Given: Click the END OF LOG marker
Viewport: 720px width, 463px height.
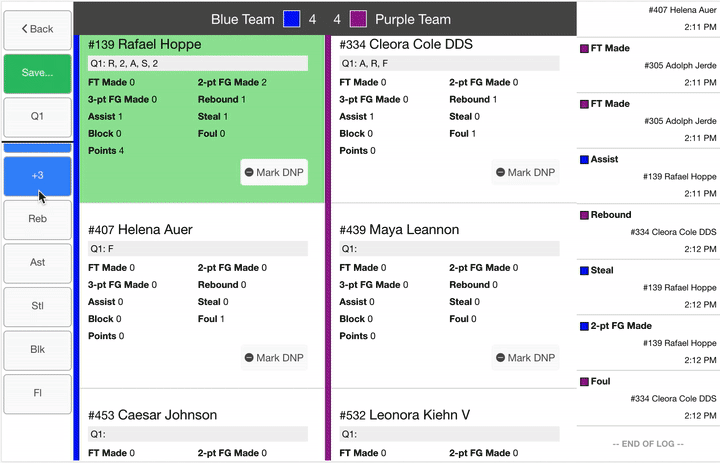Looking at the screenshot, I should tap(648, 444).
